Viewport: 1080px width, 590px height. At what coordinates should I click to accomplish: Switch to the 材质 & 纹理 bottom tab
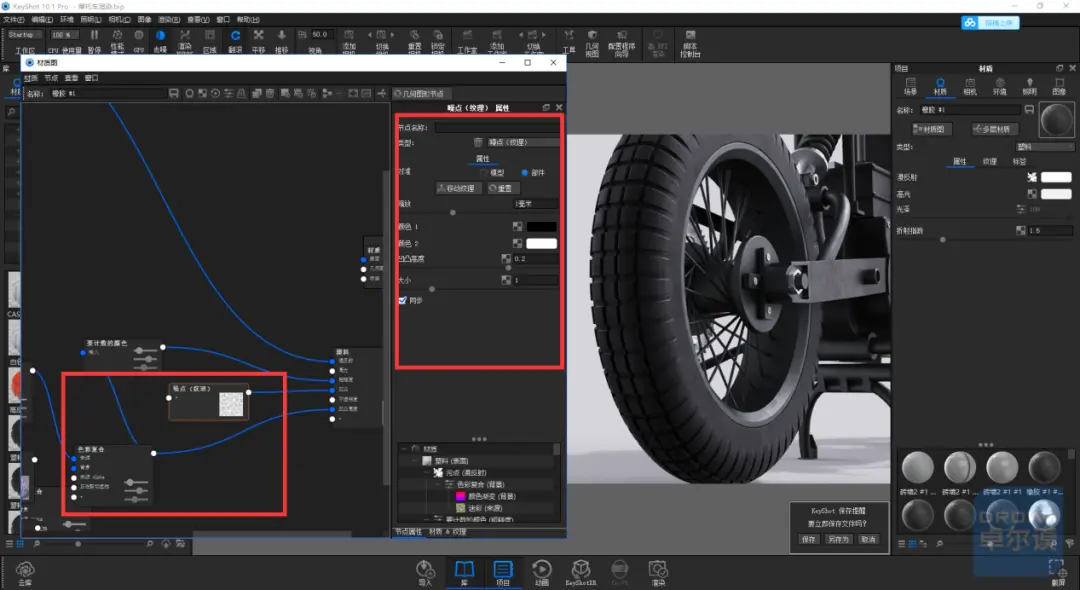point(448,532)
